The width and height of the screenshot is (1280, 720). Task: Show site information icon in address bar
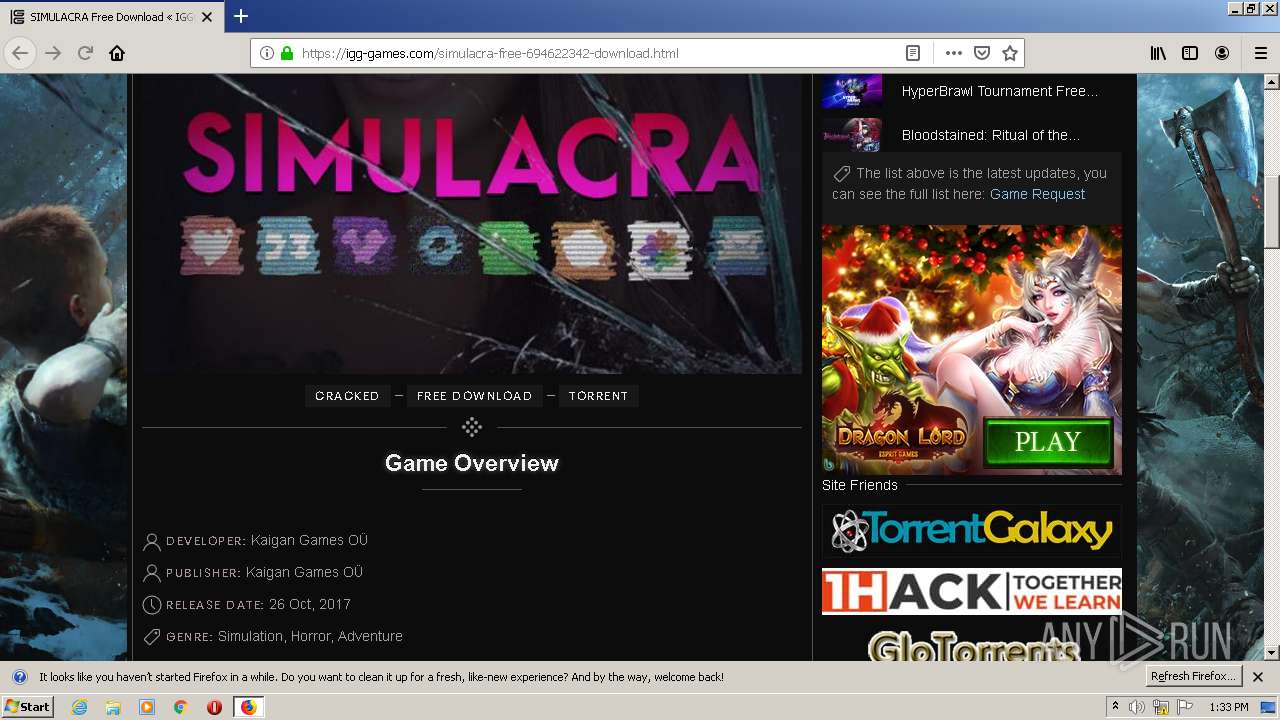pyautogui.click(x=267, y=53)
